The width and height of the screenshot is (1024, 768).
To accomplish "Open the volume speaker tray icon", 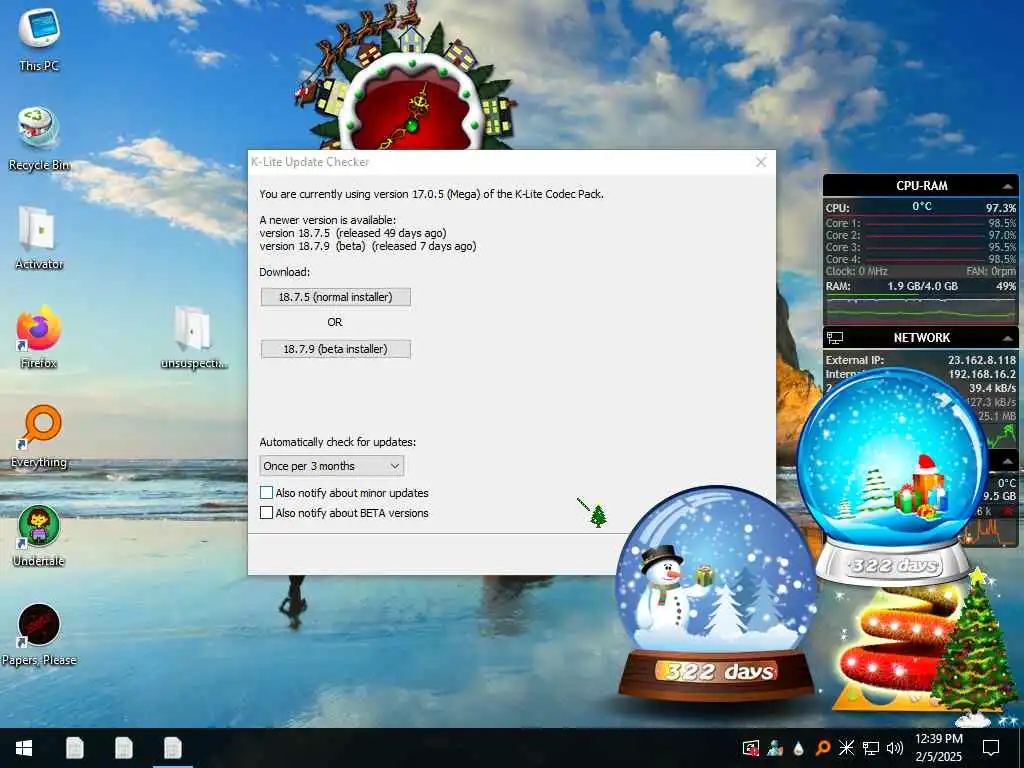I will pos(895,748).
